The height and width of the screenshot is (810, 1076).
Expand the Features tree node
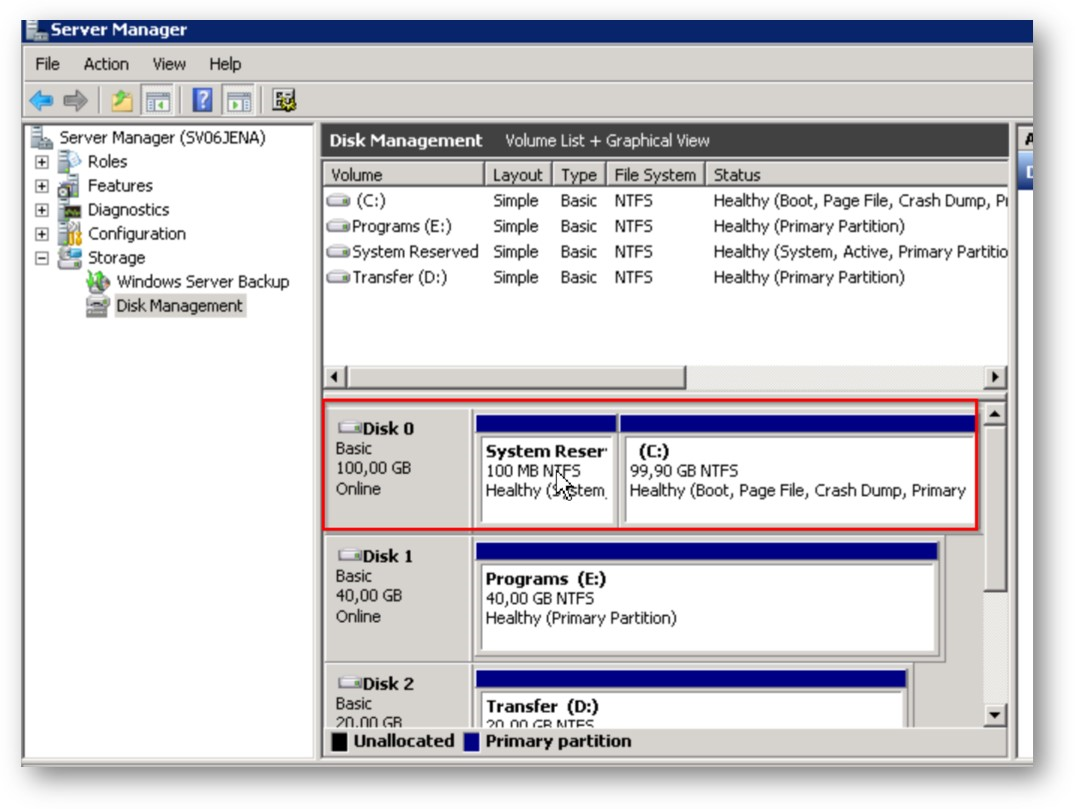point(42,186)
